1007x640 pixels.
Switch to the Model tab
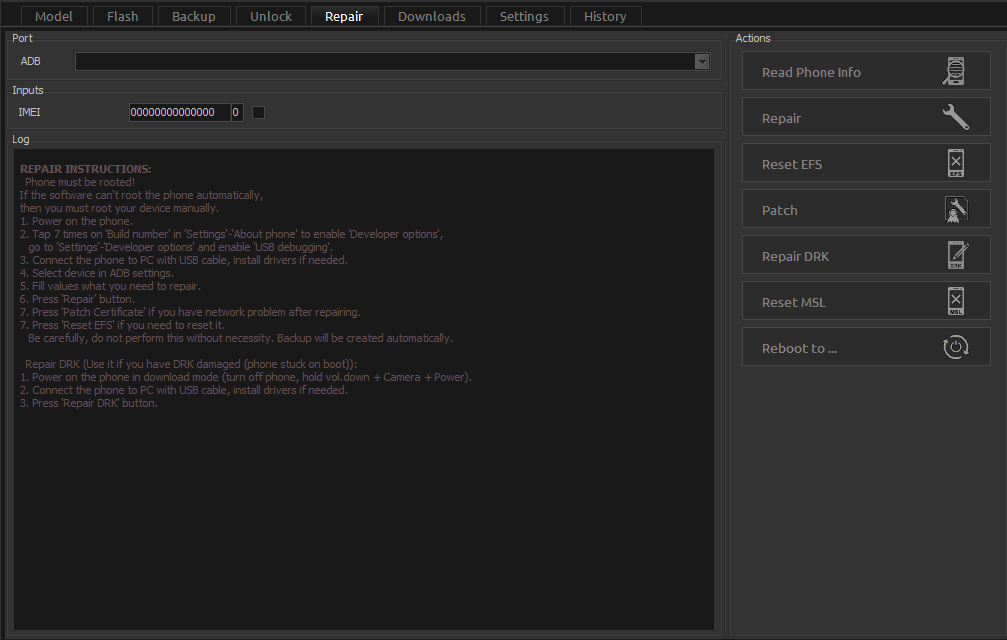[x=54, y=16]
